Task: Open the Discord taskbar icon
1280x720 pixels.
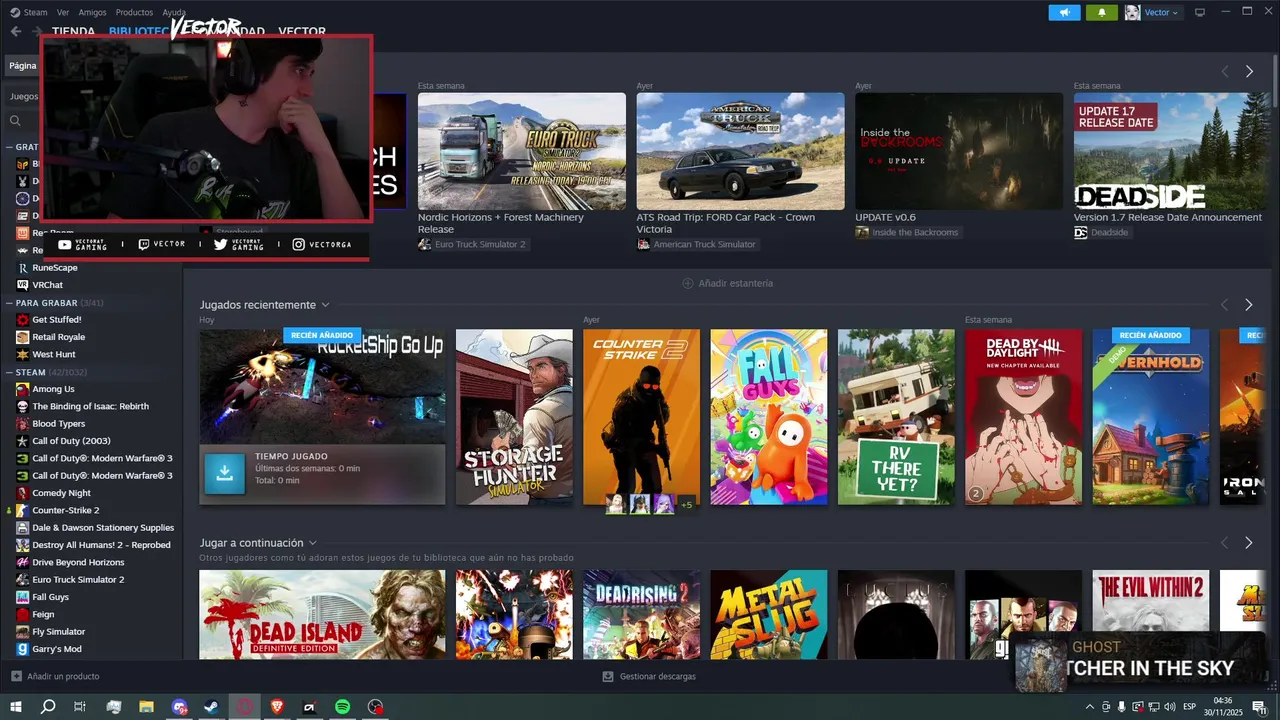Action: click(x=179, y=707)
